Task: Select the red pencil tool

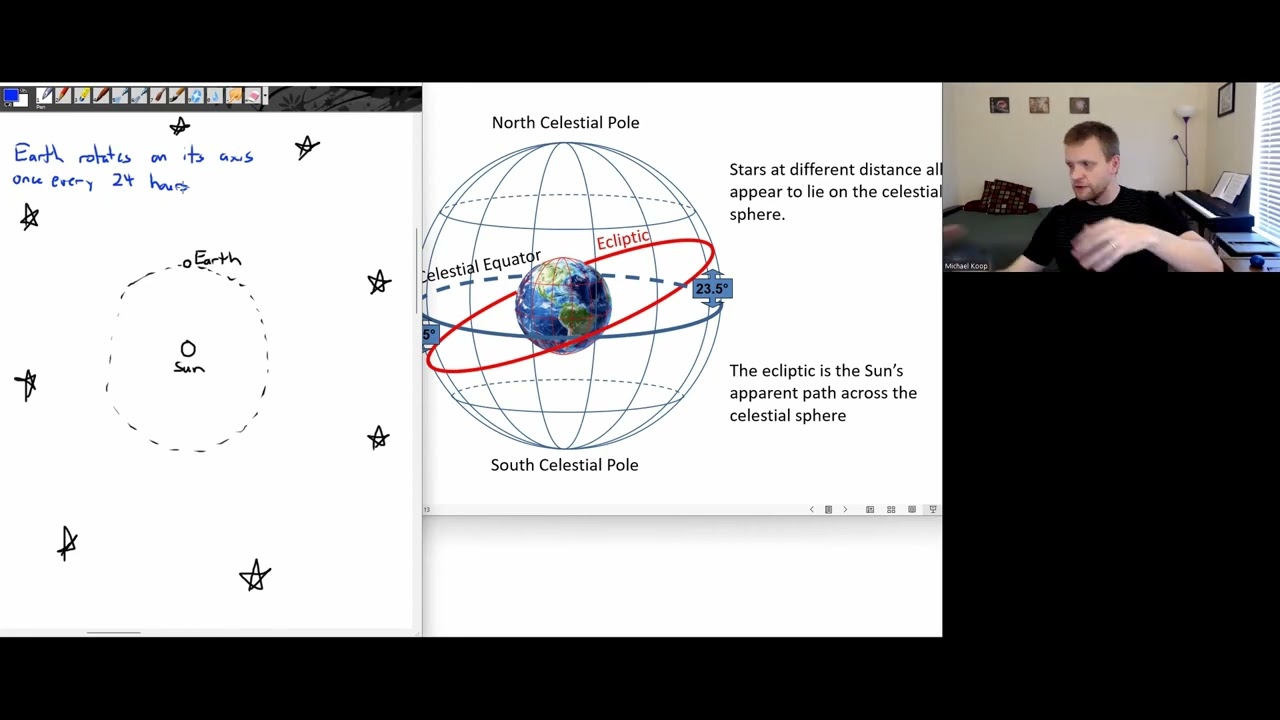Action: click(63, 96)
